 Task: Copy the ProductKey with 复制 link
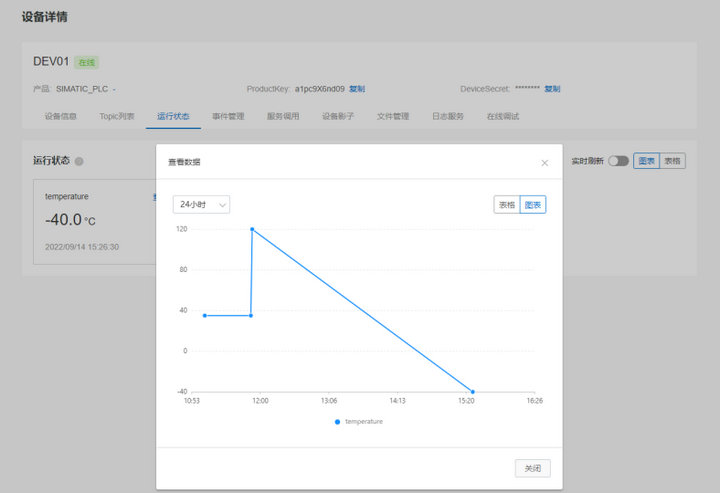357,88
